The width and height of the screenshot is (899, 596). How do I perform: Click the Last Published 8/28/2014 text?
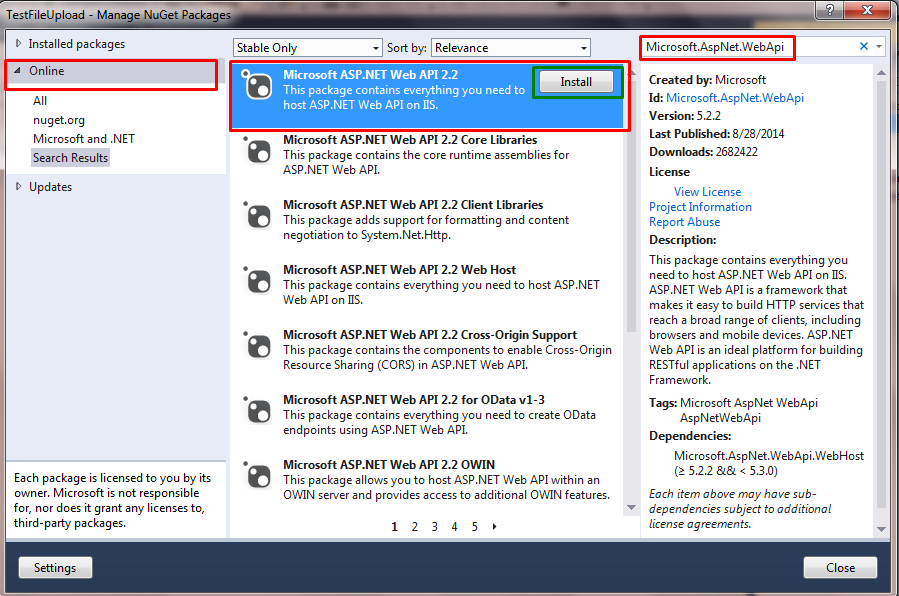point(716,134)
